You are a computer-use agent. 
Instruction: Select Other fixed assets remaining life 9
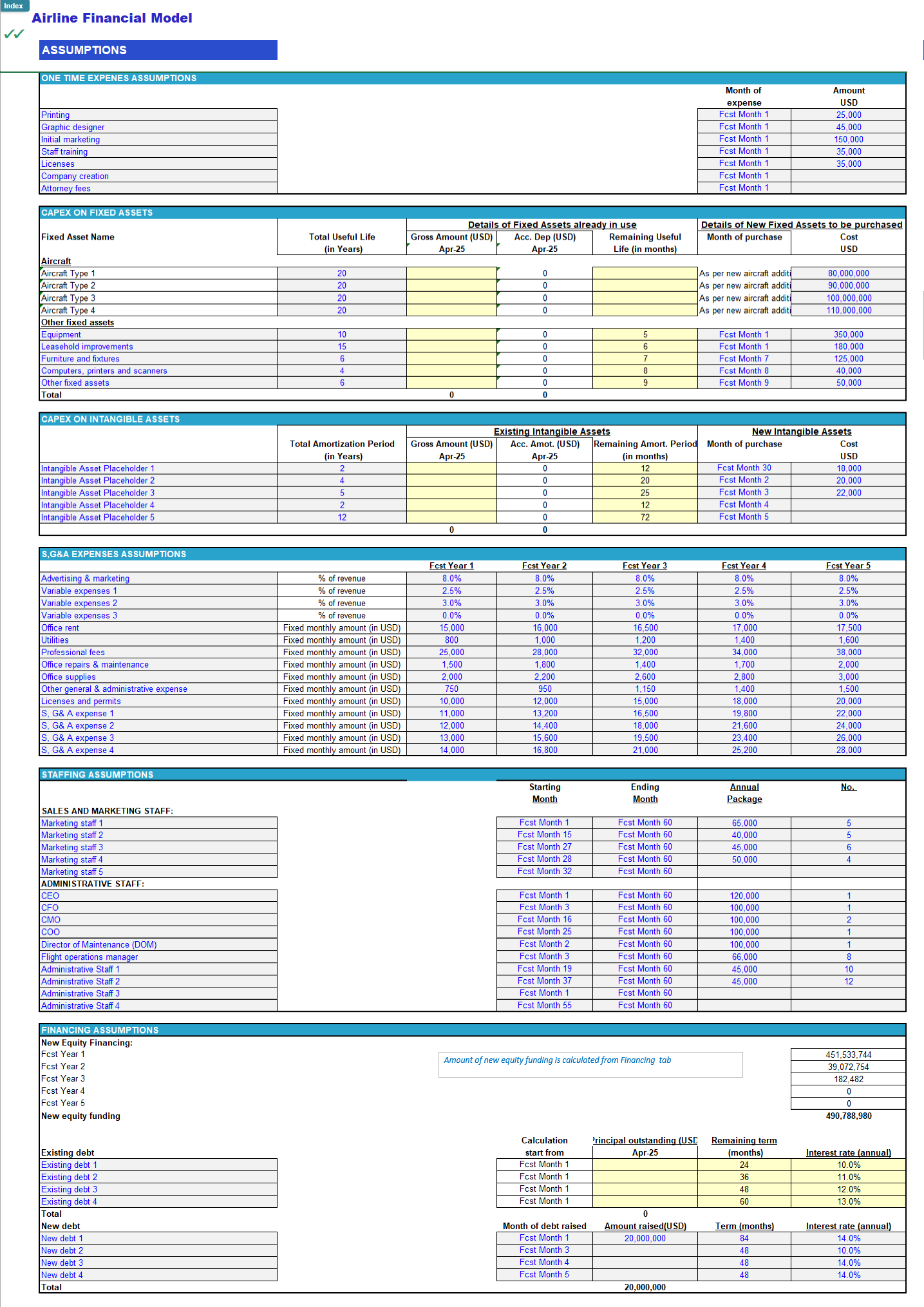(x=645, y=383)
